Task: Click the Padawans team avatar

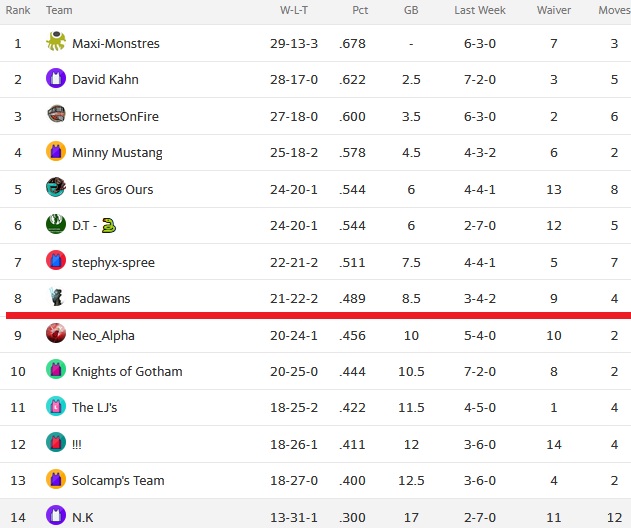Action: (56, 297)
